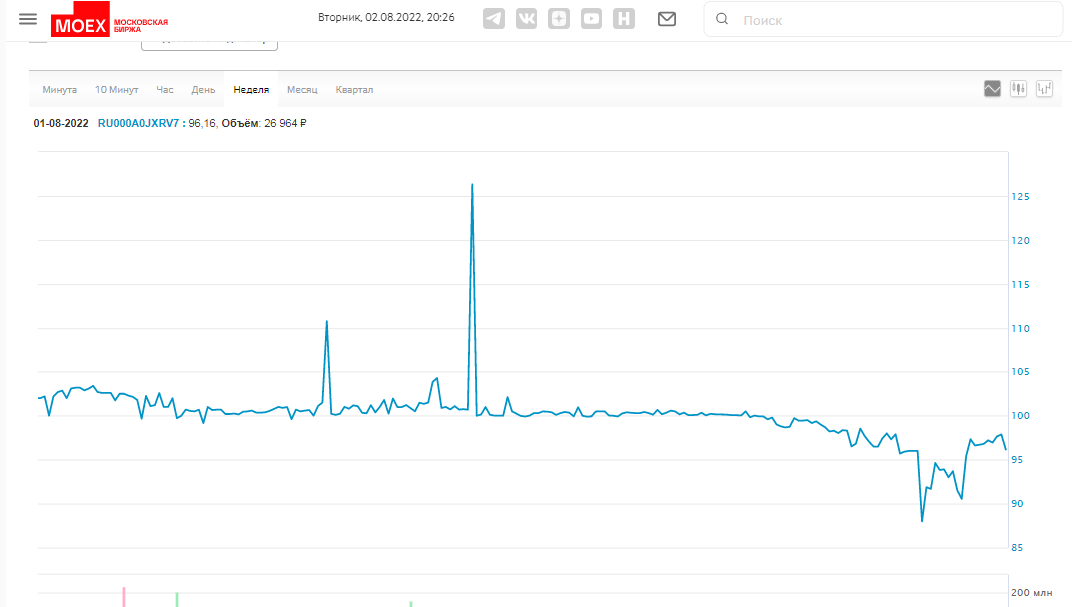Click the "95" price axis label
Screen dimensions: 1072x607
click(1017, 459)
